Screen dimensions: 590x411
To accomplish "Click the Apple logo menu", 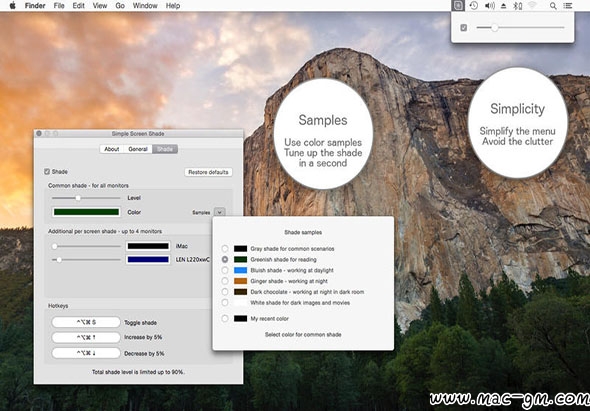I will point(12,5).
